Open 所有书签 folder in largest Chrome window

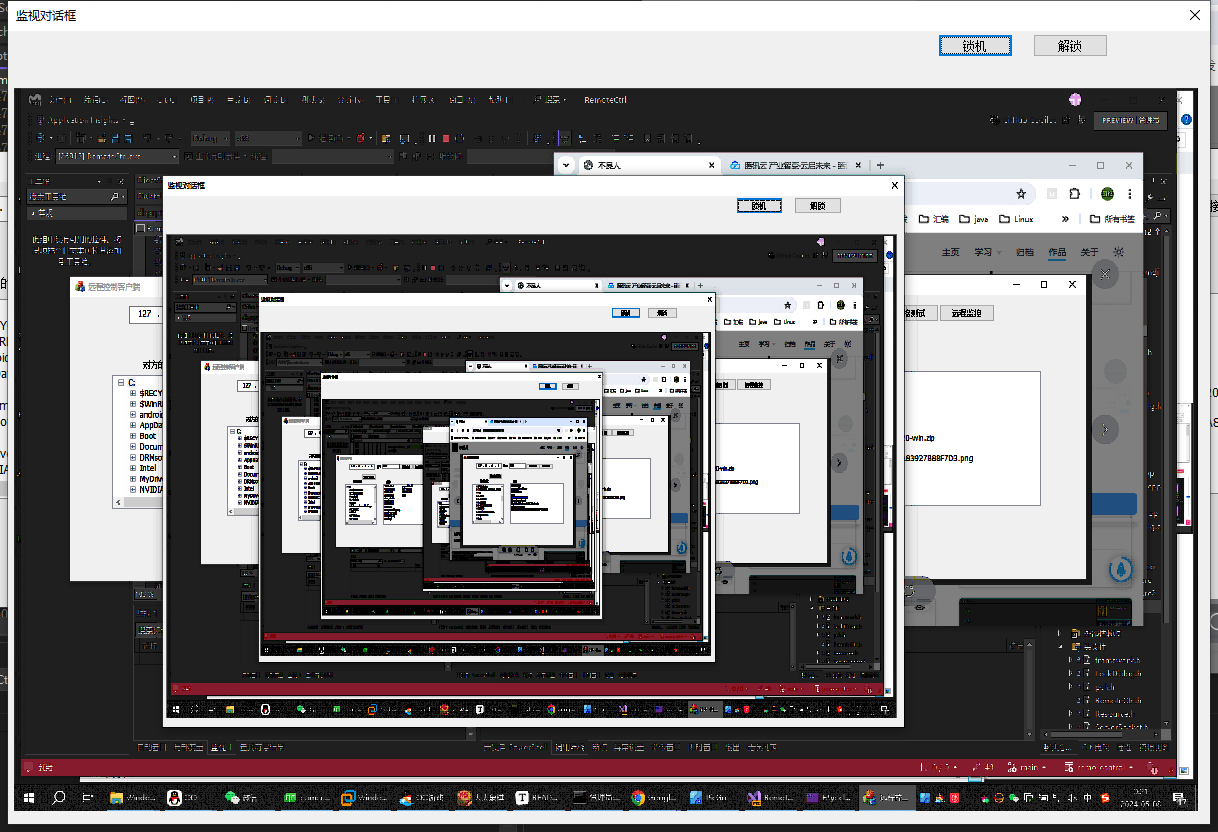[1111, 219]
